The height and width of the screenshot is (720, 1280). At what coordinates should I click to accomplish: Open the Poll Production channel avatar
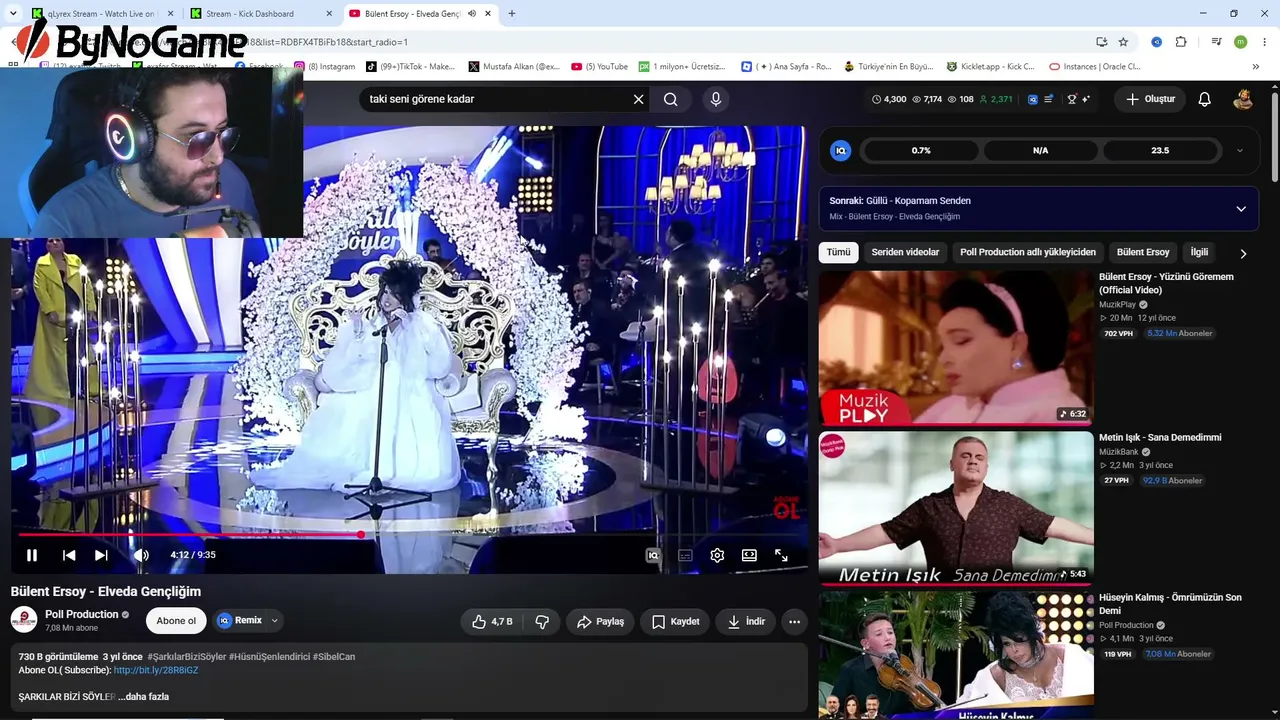pos(24,620)
